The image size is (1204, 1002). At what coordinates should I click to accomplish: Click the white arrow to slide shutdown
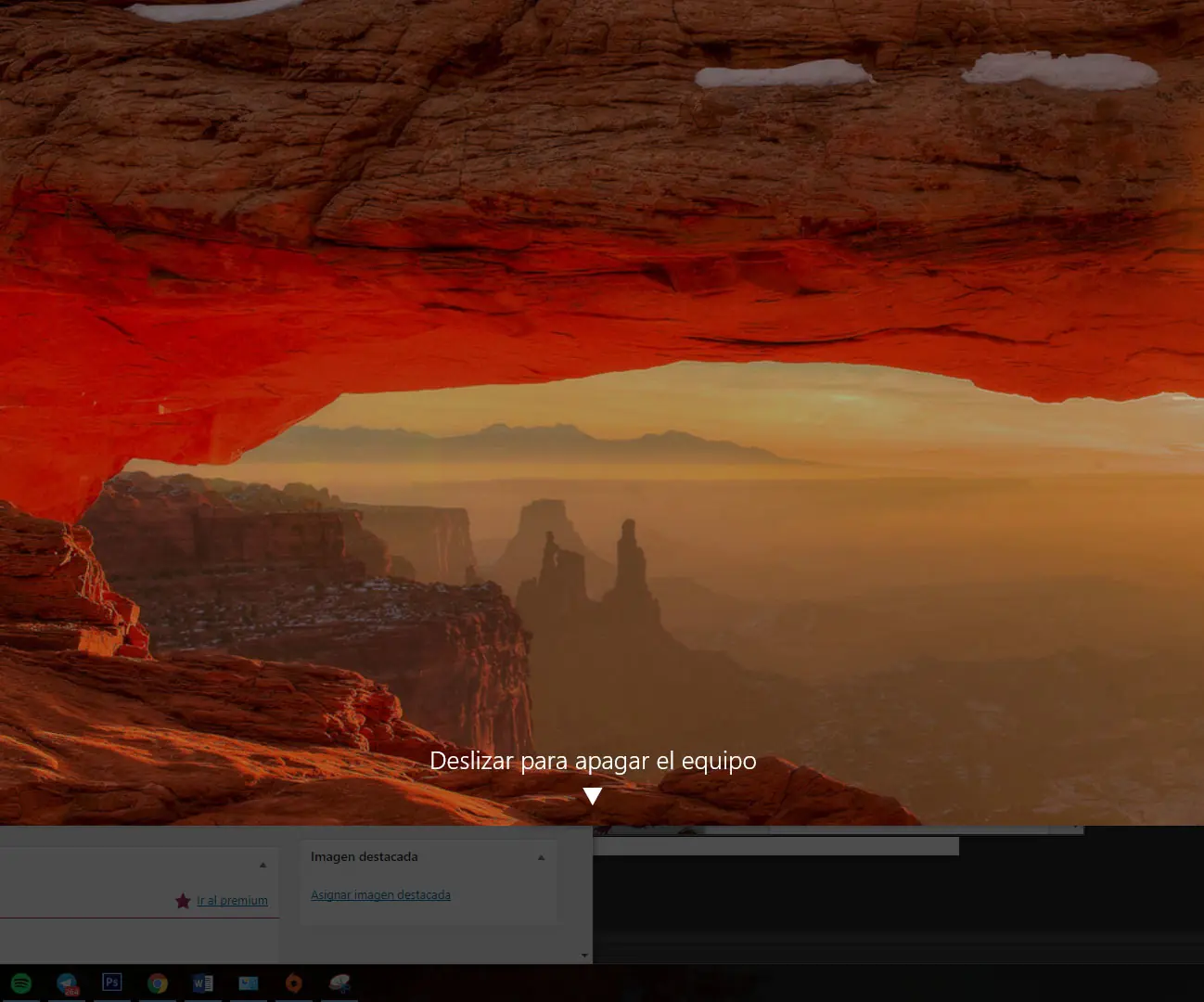point(593,795)
